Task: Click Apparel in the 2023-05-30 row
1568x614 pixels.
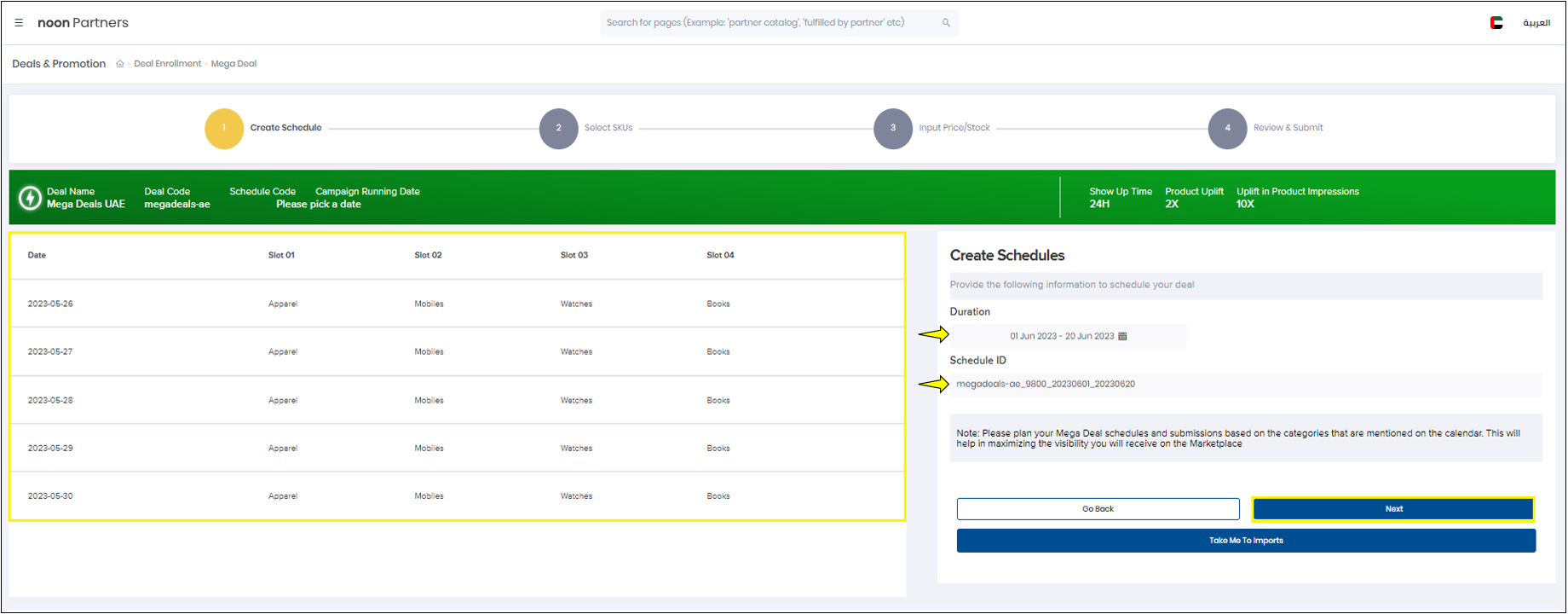Action: 283,495
